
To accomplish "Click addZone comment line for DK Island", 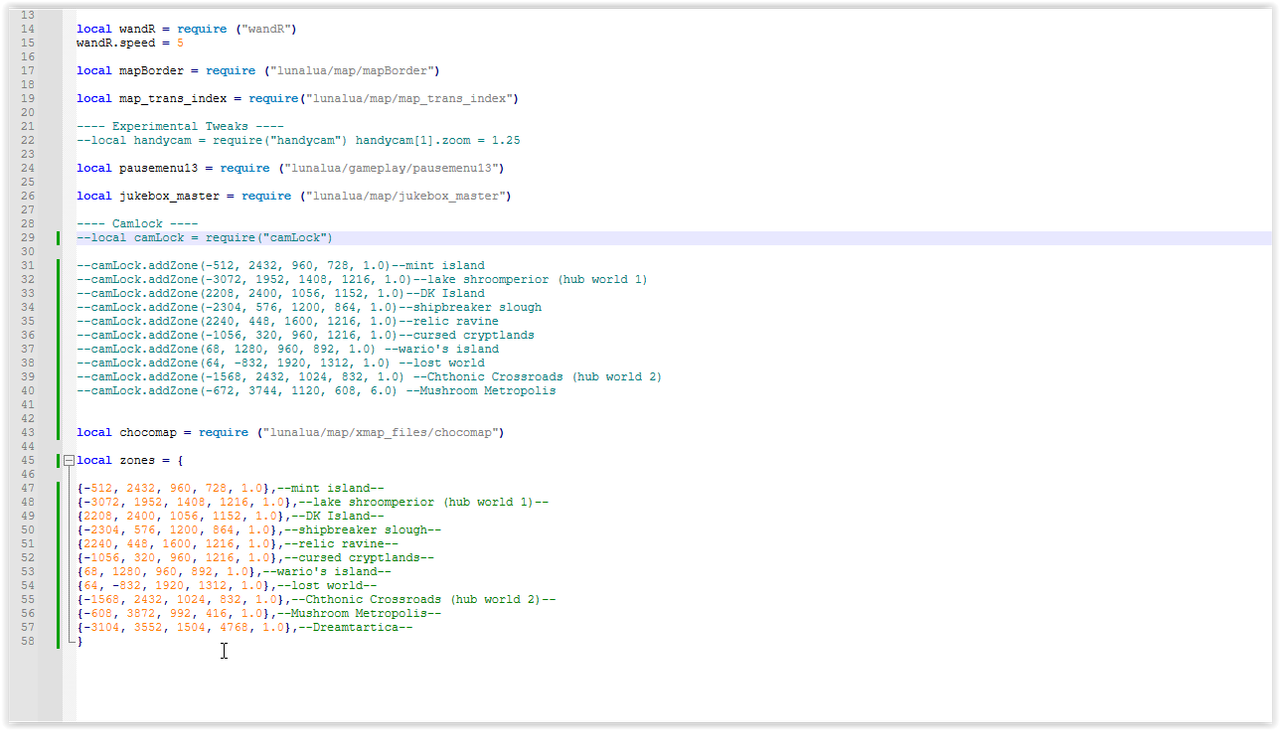I will 280,294.
